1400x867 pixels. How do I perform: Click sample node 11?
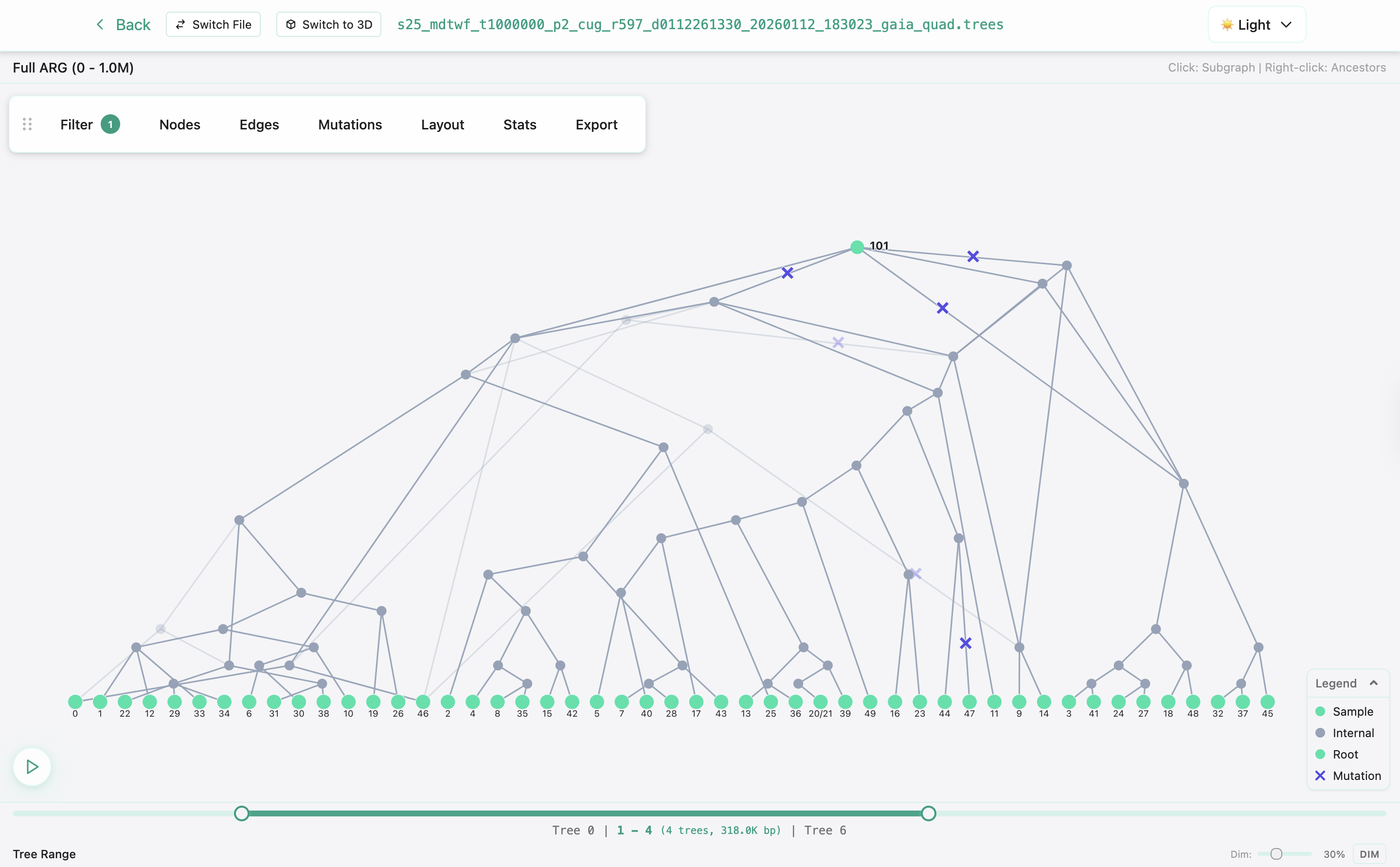[994, 702]
